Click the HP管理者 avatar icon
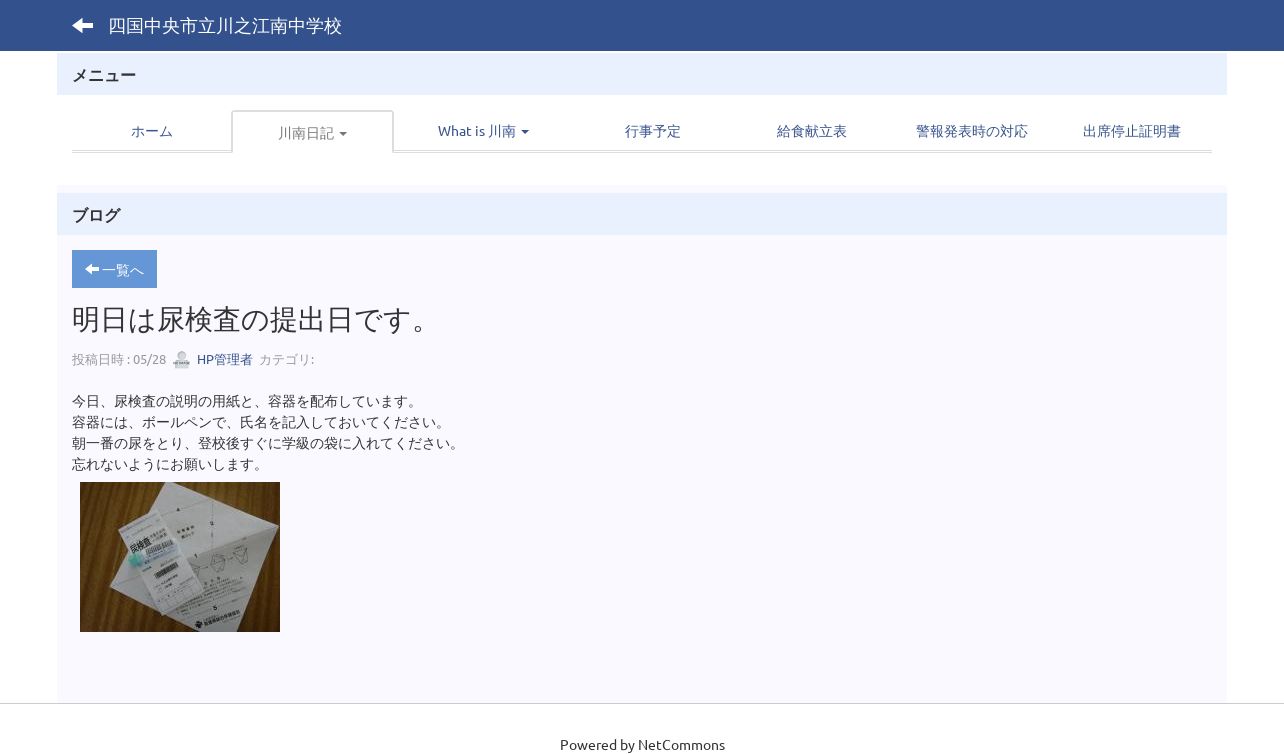Image resolution: width=1284 pixels, height=754 pixels. 181,360
